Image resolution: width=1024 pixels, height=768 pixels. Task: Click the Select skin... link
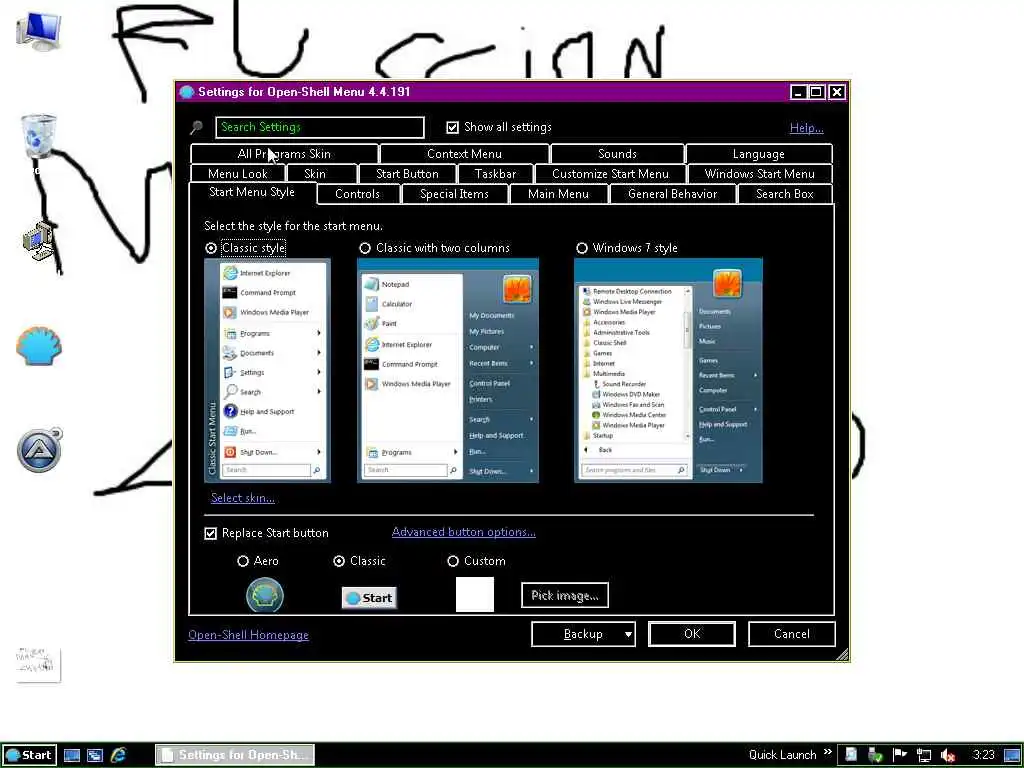pyautogui.click(x=243, y=498)
